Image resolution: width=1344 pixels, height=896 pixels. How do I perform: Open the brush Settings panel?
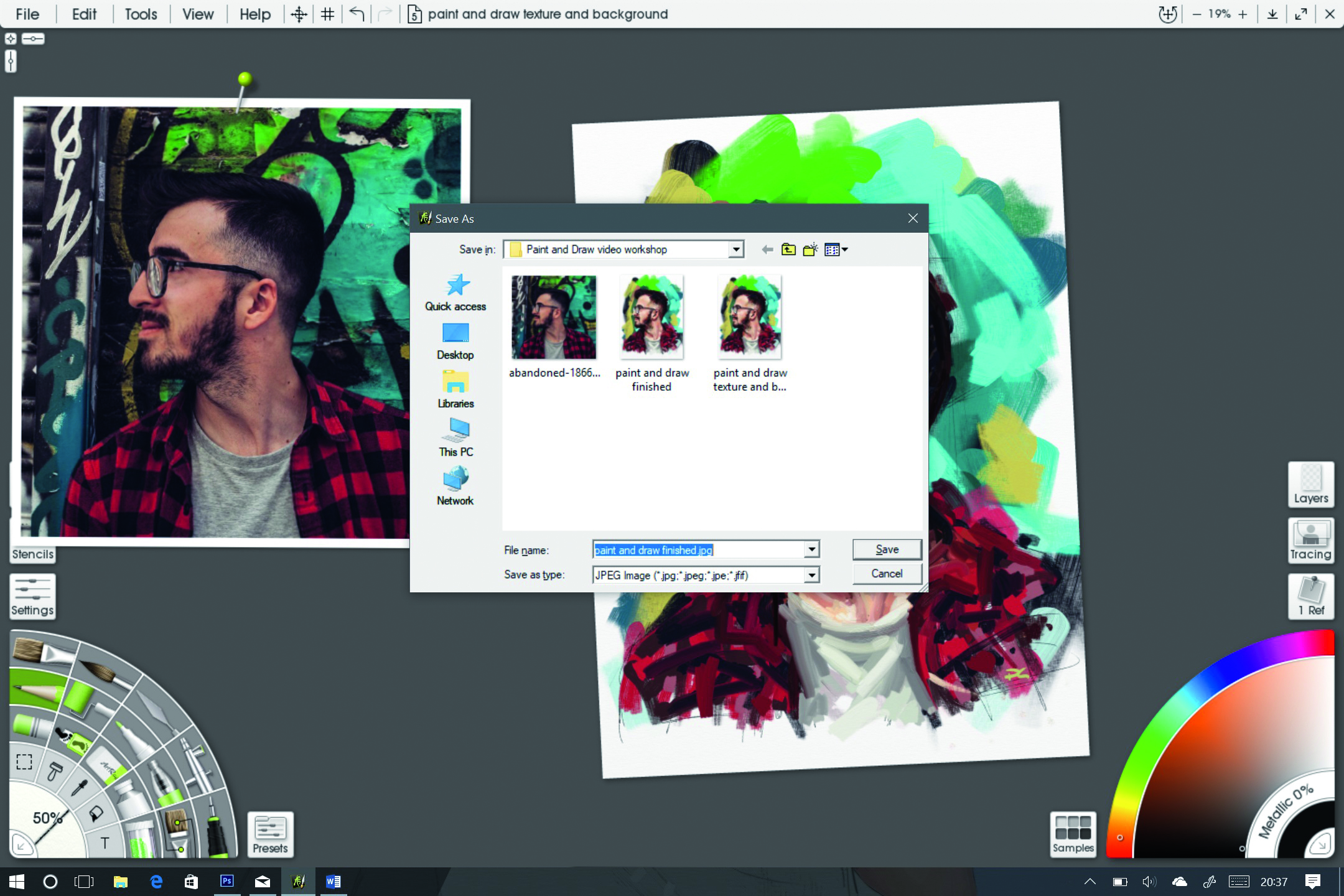click(32, 596)
